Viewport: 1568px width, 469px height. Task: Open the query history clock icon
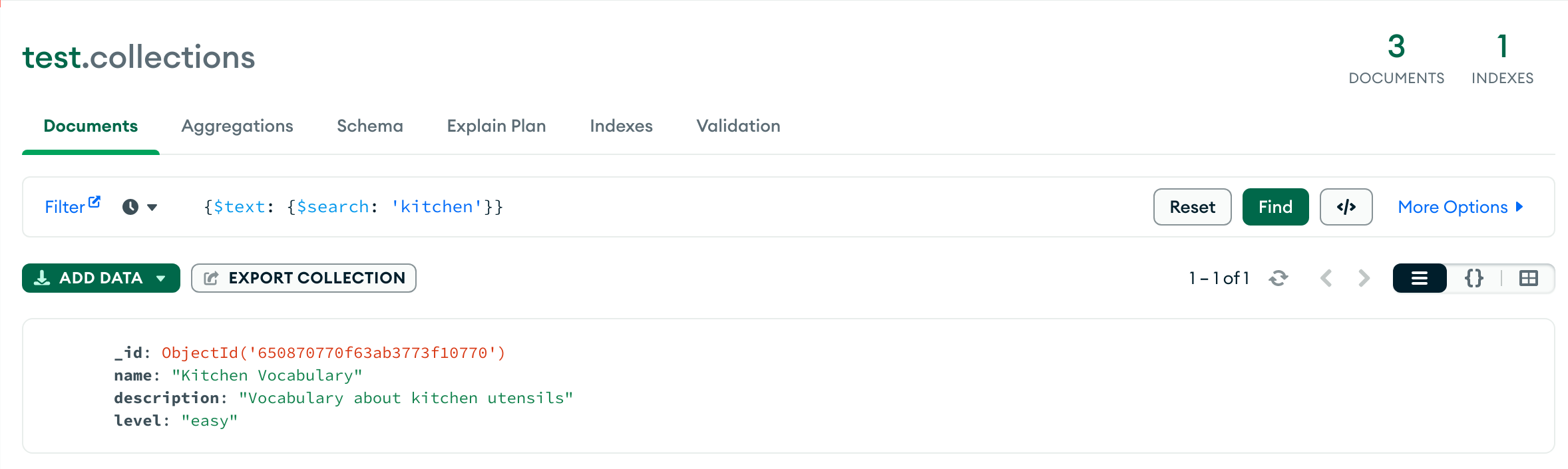pos(128,207)
